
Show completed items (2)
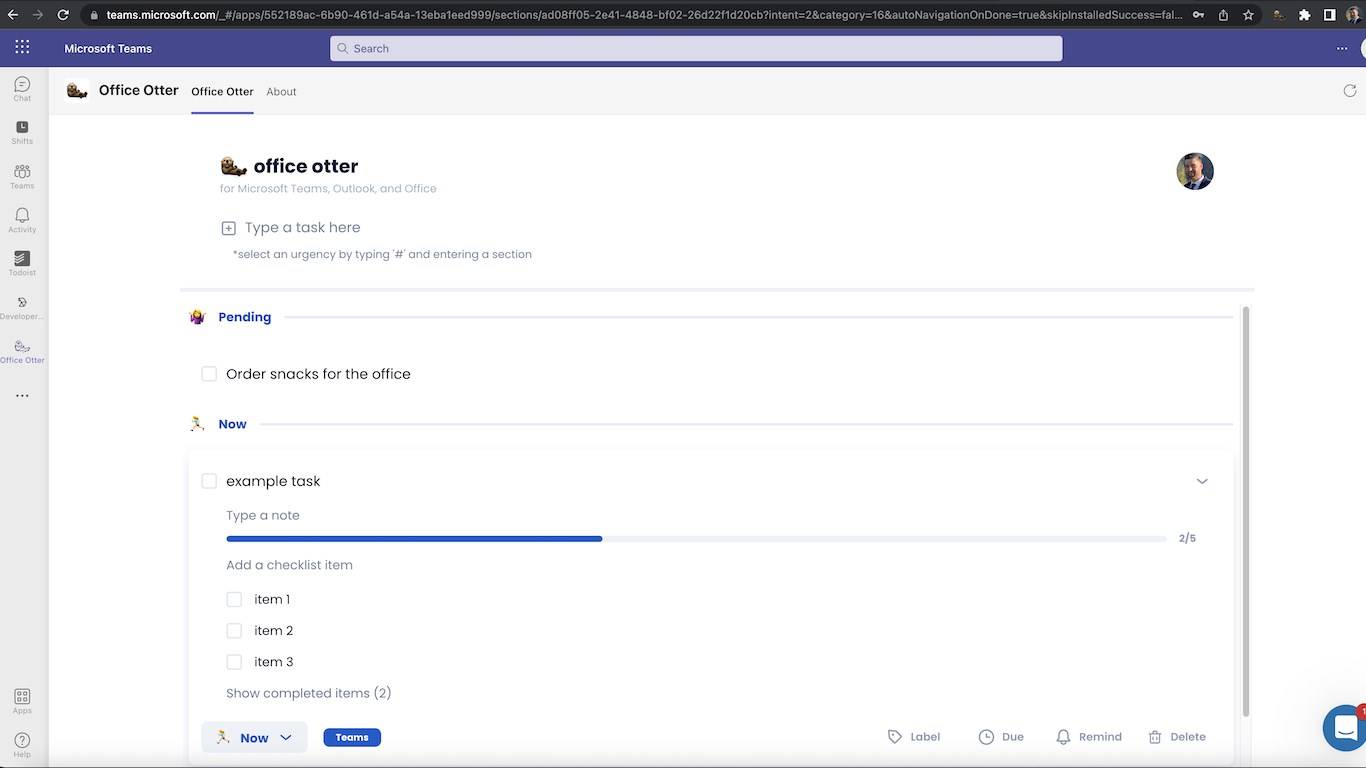point(309,693)
